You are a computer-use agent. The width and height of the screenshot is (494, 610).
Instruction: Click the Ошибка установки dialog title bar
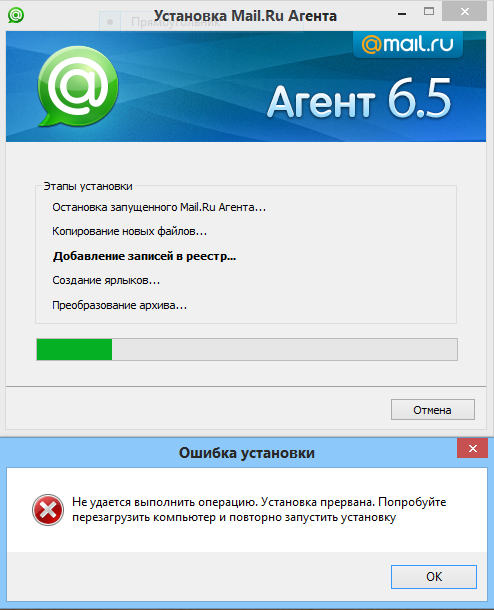coord(247,453)
